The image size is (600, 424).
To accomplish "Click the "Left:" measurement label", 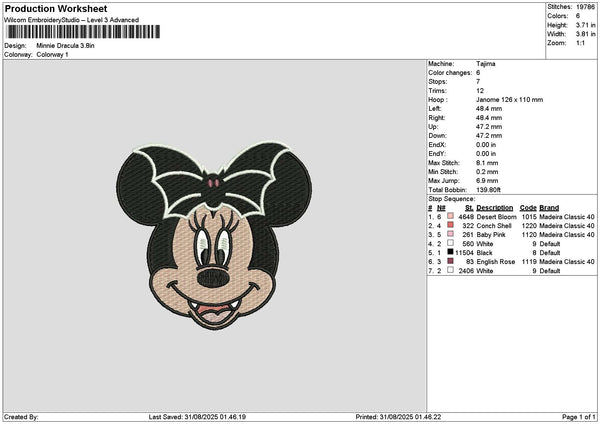I will (x=435, y=109).
